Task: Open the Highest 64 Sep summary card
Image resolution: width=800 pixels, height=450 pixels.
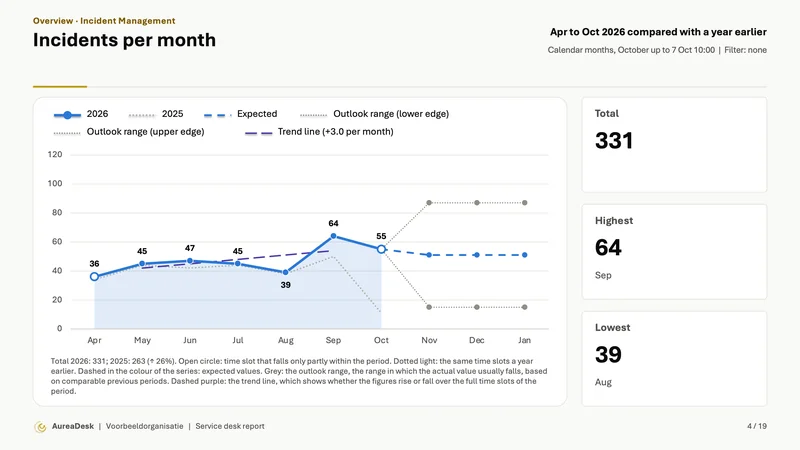Action: click(x=674, y=252)
